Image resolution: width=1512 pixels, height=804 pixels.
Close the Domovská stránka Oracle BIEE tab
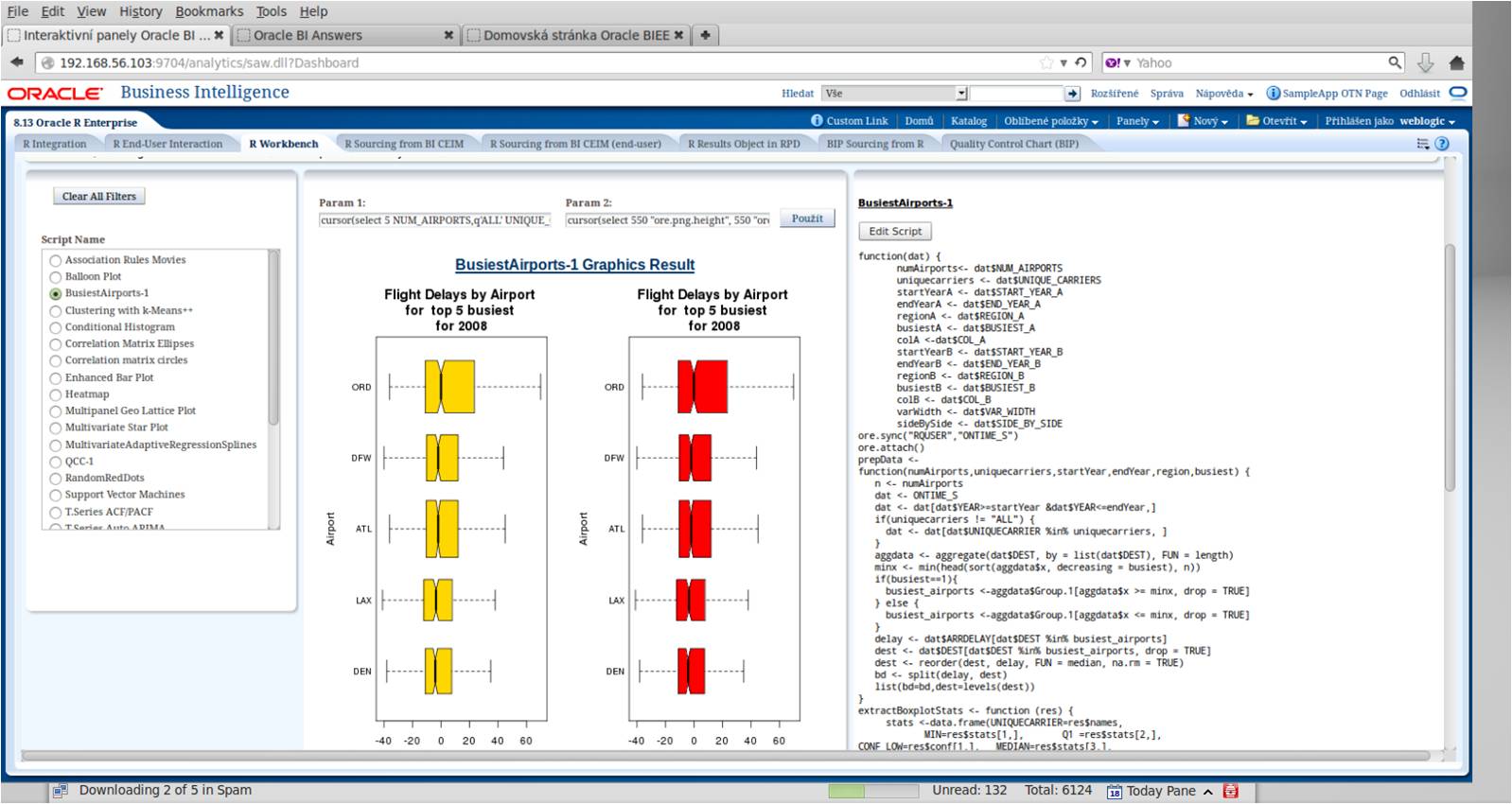678,35
